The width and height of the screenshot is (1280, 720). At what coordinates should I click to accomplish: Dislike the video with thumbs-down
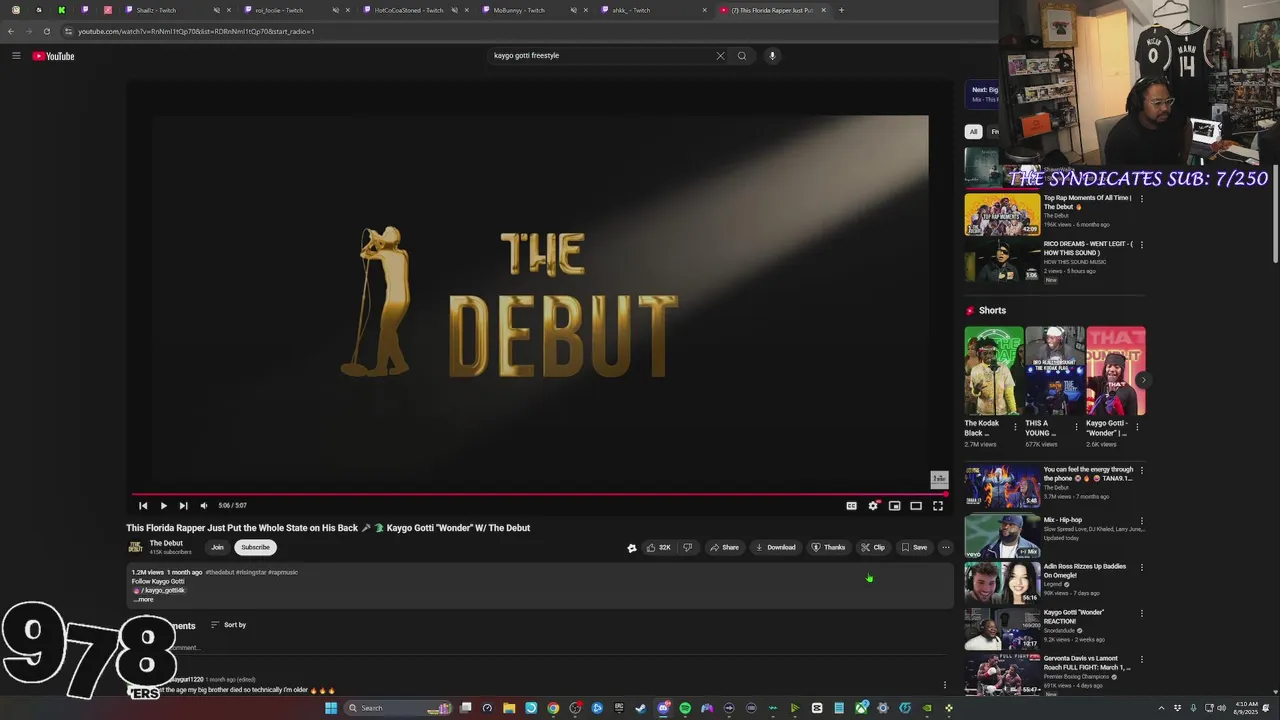(687, 547)
